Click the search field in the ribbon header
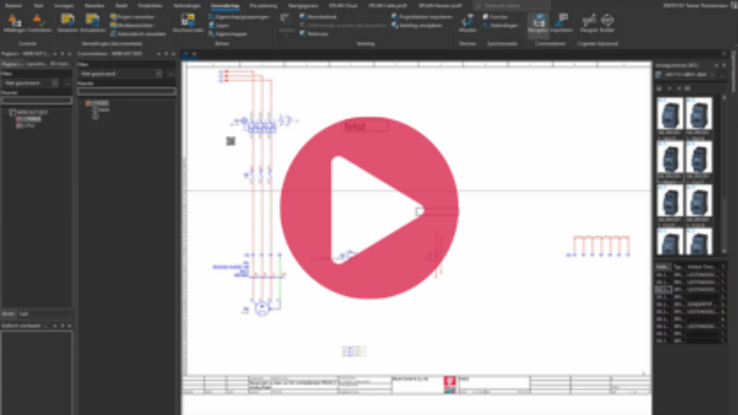 coord(510,5)
